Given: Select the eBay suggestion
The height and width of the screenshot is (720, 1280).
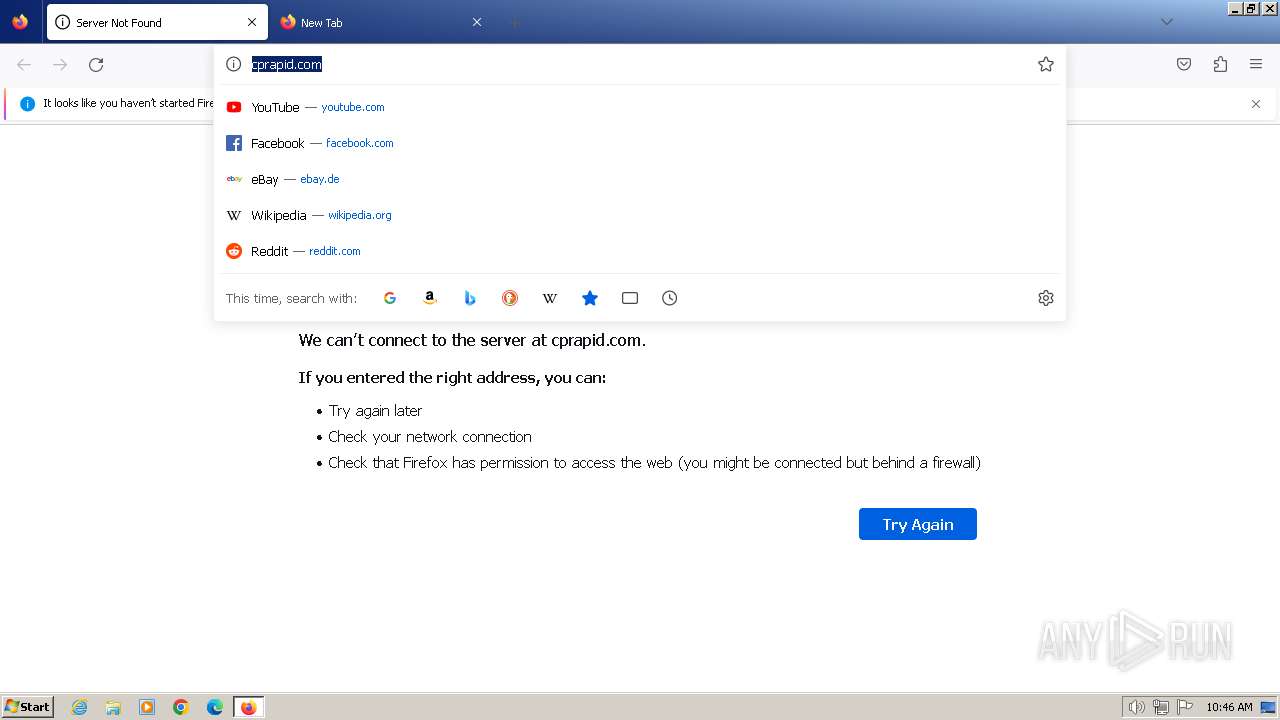Looking at the screenshot, I should [640, 179].
